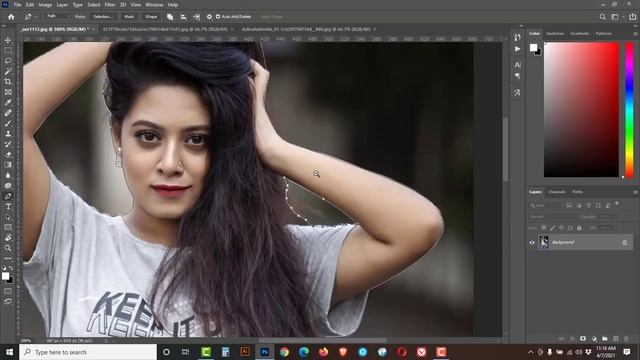The image size is (640, 360).
Task: Open the layer blending mode dropdown
Action: 554,217
